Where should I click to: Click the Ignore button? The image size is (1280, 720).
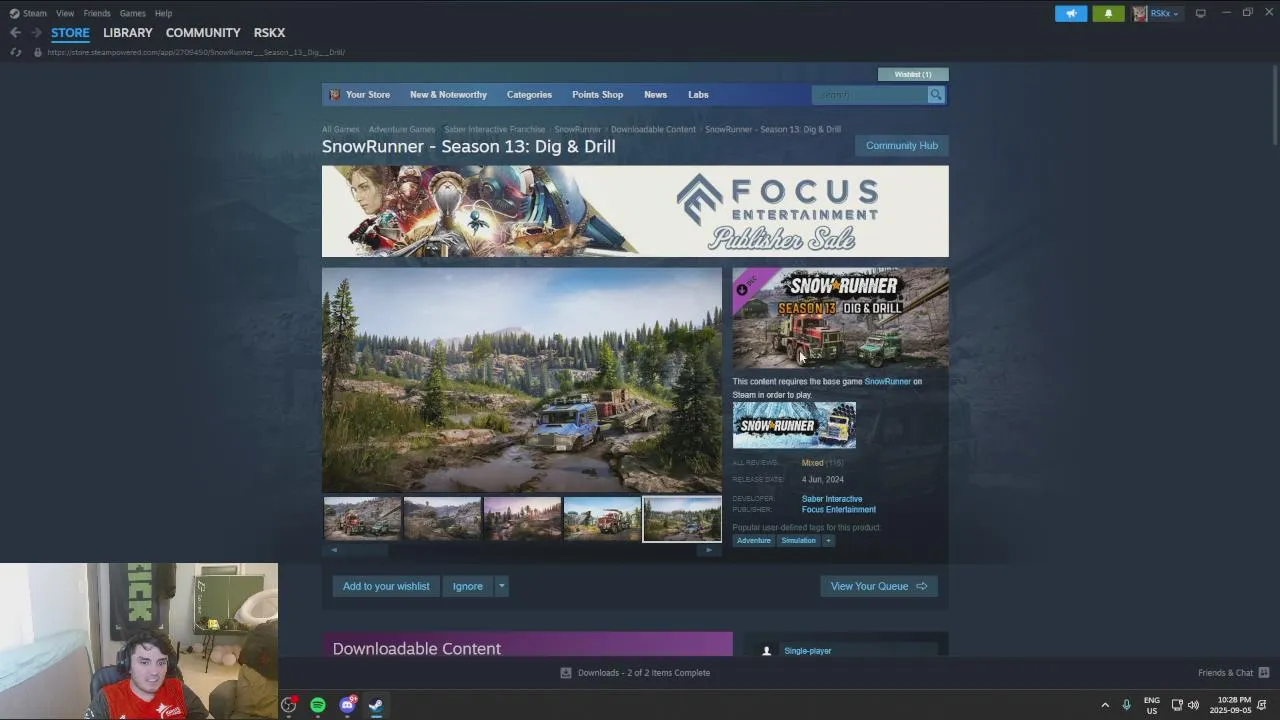pyautogui.click(x=467, y=586)
